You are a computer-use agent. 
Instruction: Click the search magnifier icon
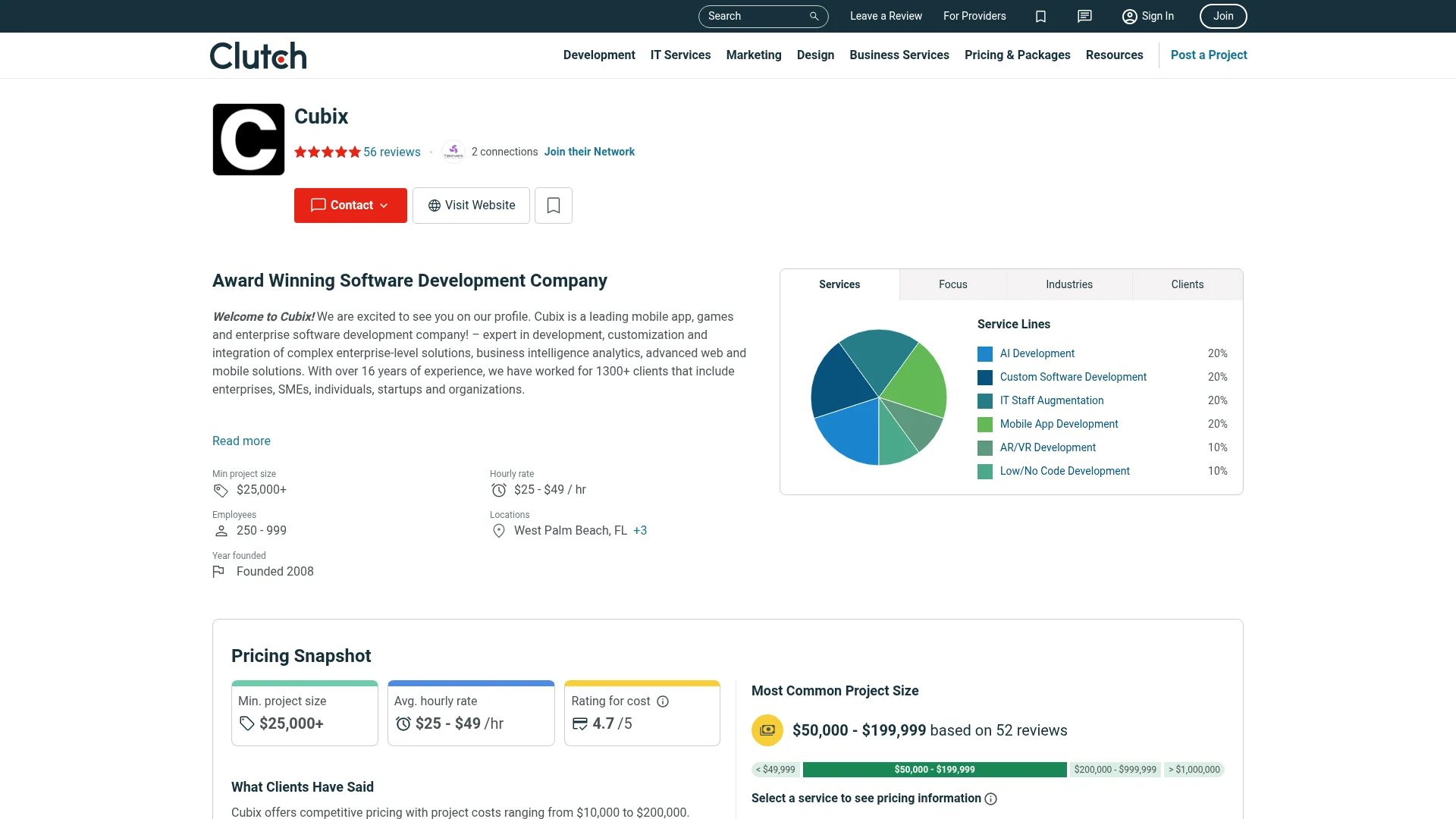point(814,16)
